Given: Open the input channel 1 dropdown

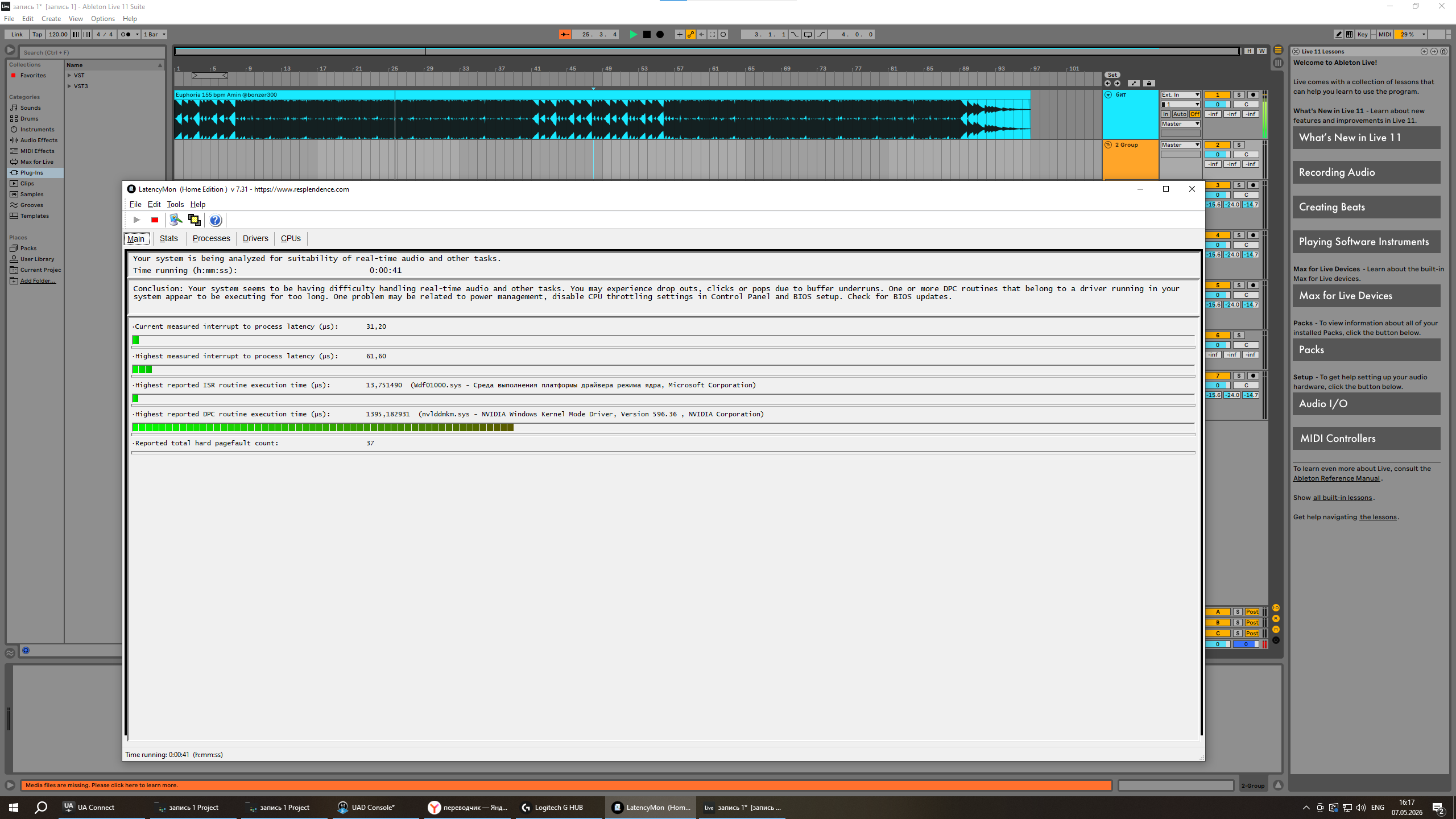Looking at the screenshot, I should [1180, 105].
